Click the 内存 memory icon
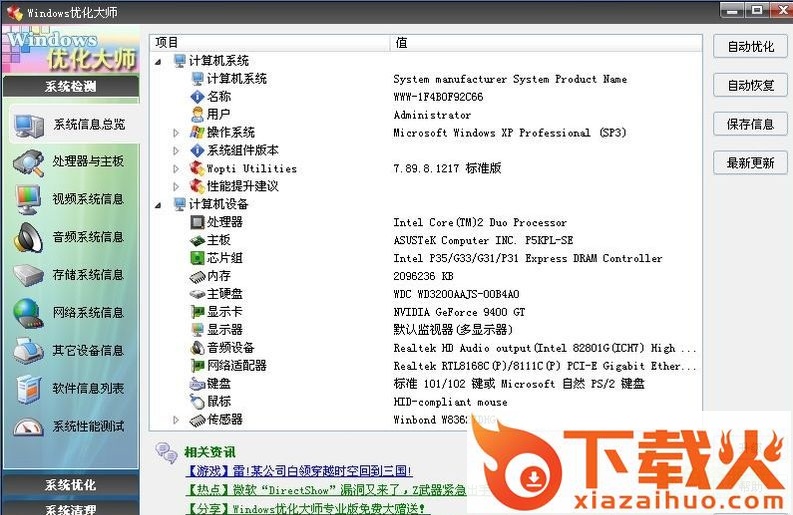Viewport: 793px width, 515px height. point(197,276)
